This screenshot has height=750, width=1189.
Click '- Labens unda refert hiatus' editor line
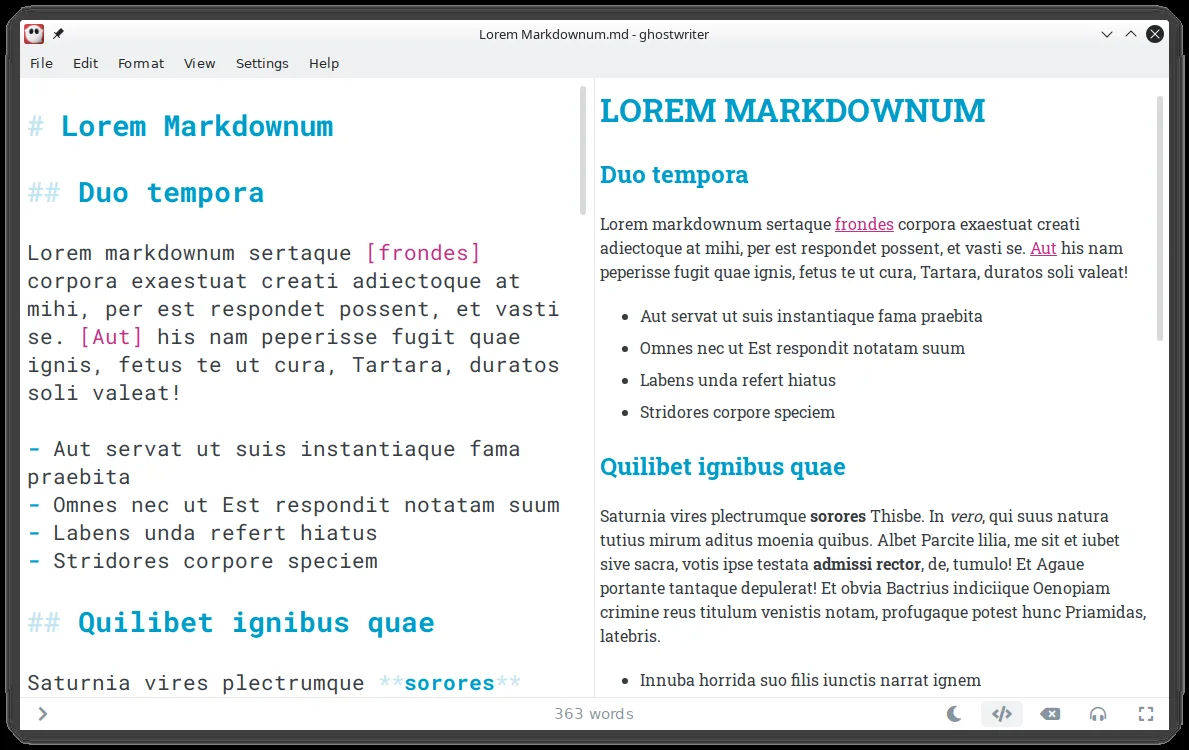click(x=202, y=533)
